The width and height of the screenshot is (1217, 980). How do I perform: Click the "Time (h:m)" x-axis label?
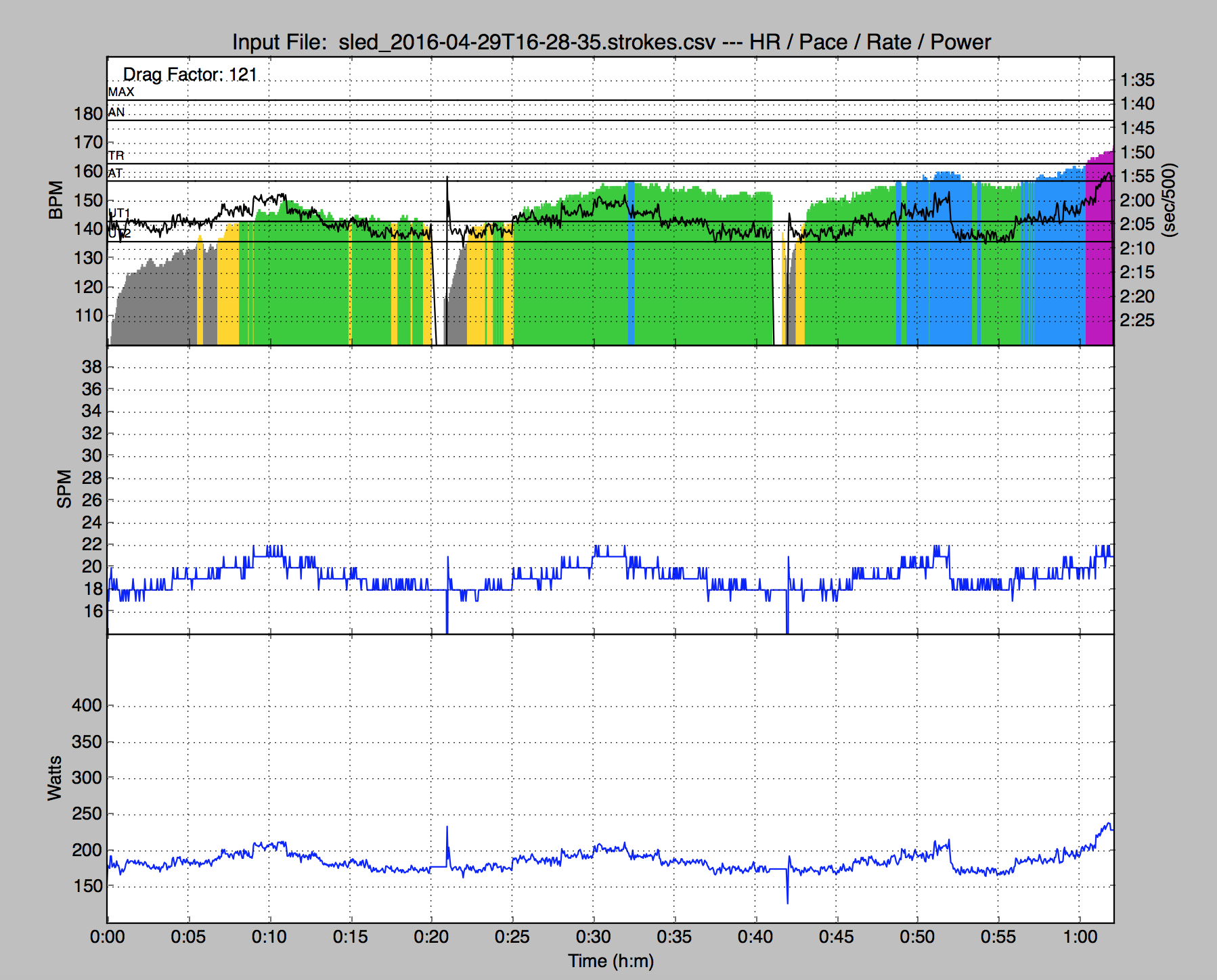click(611, 961)
